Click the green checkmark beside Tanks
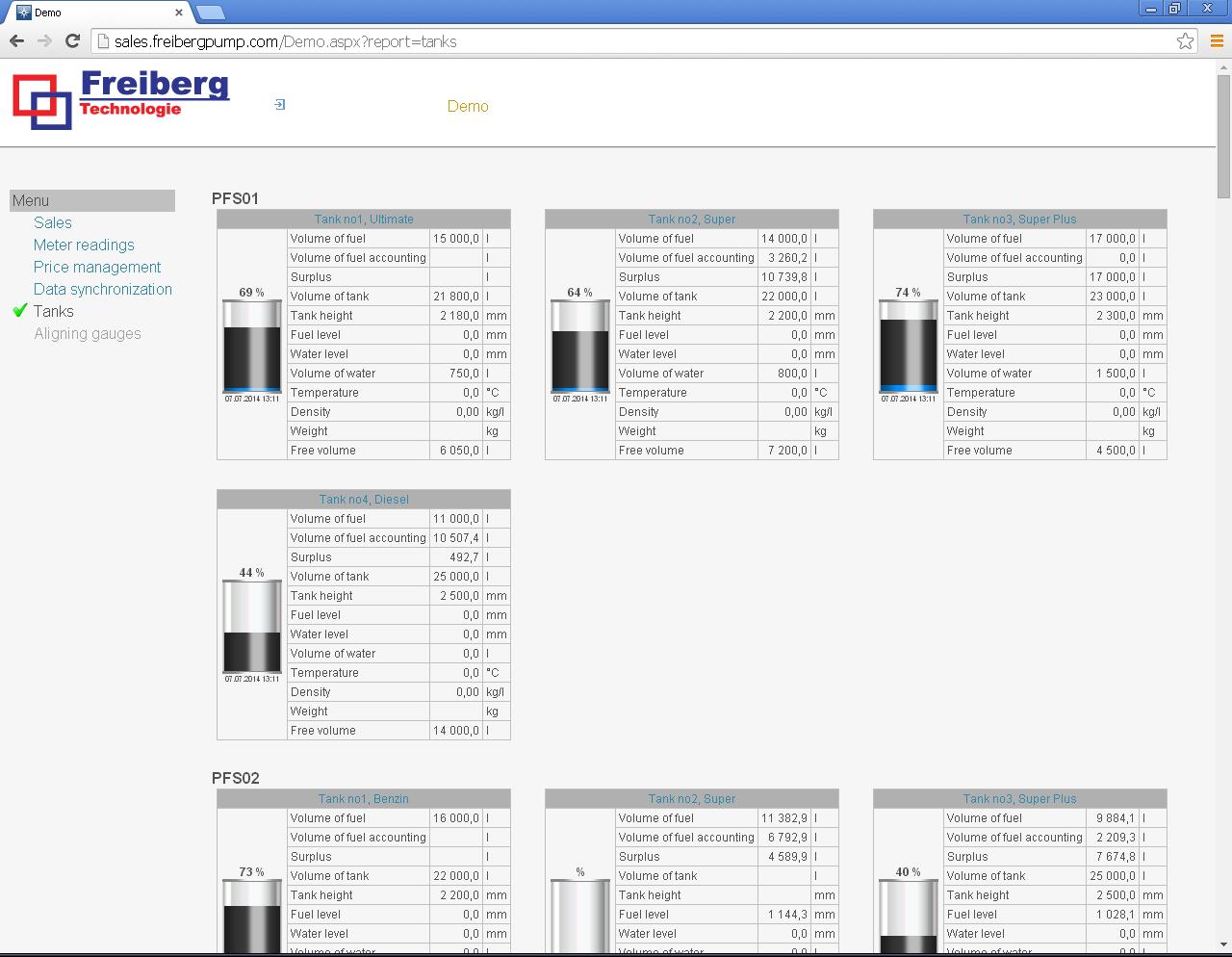1232x957 pixels. coord(17,311)
